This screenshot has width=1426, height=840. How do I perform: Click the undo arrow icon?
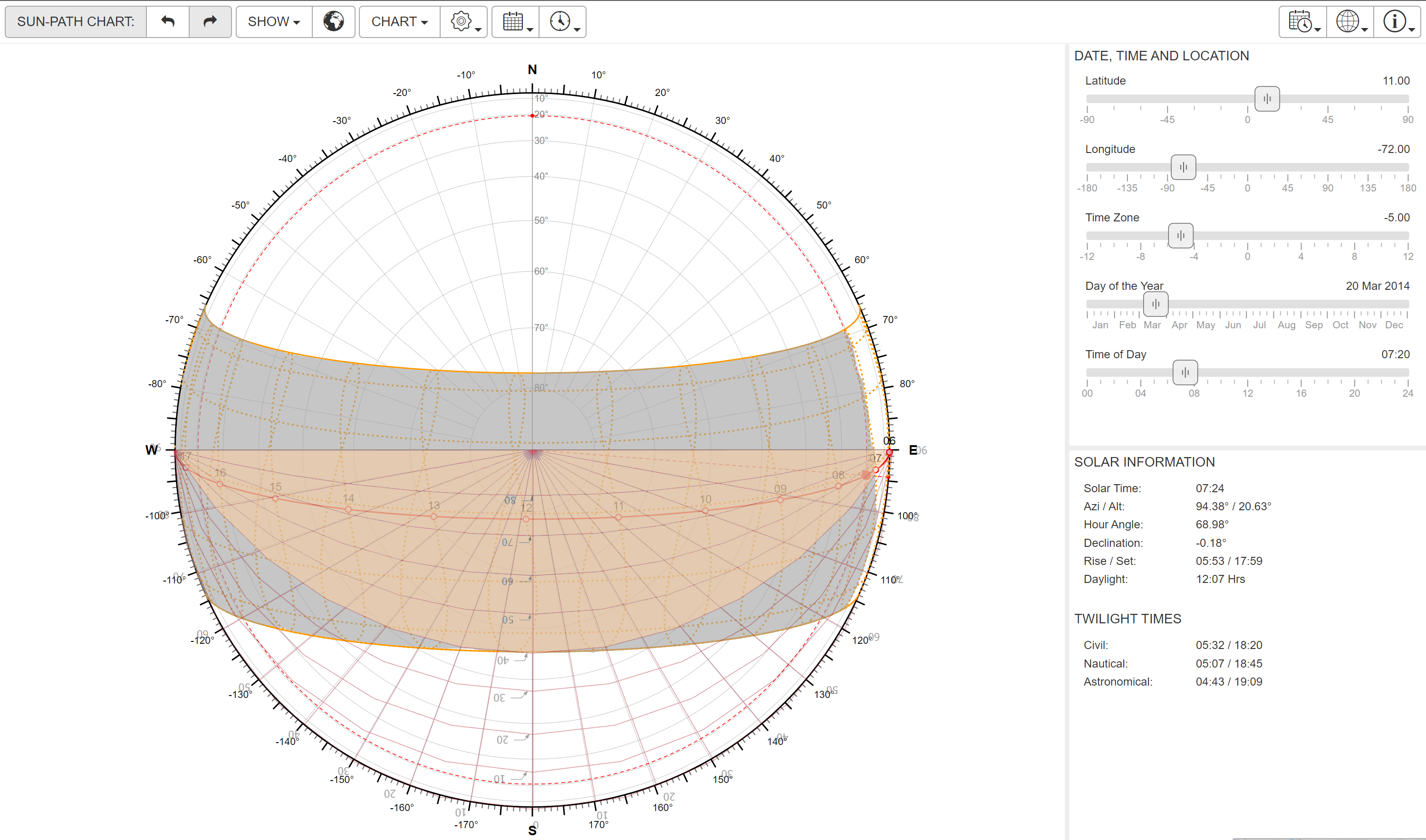pos(168,21)
